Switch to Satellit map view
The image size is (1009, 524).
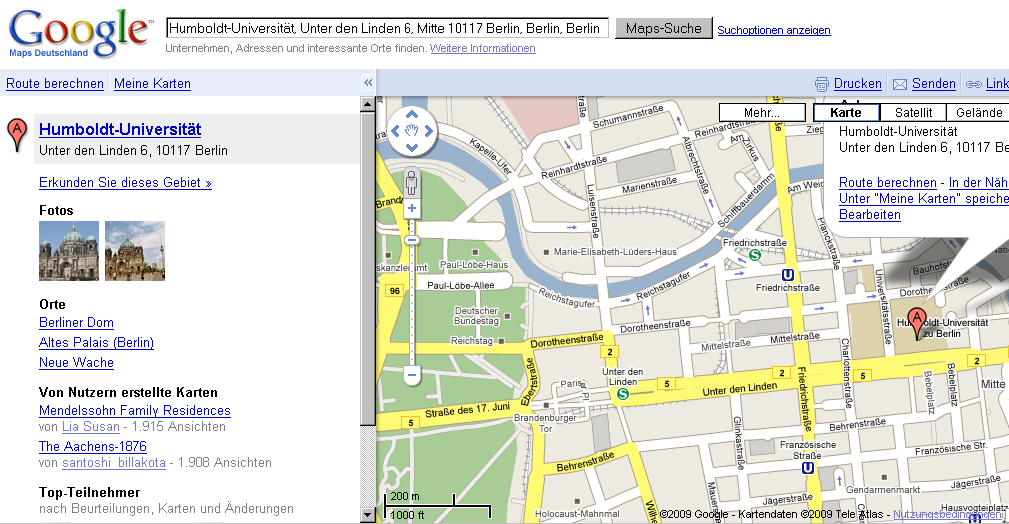click(913, 113)
